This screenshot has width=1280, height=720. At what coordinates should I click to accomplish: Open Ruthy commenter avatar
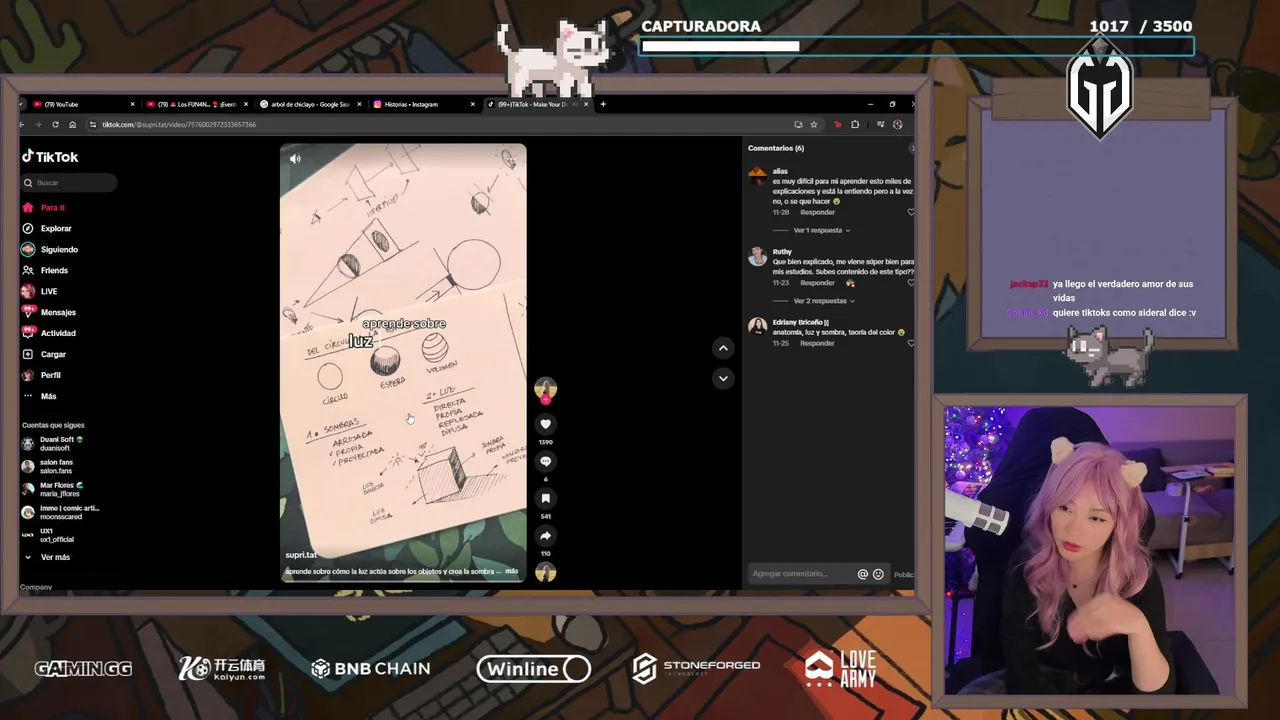(758, 256)
